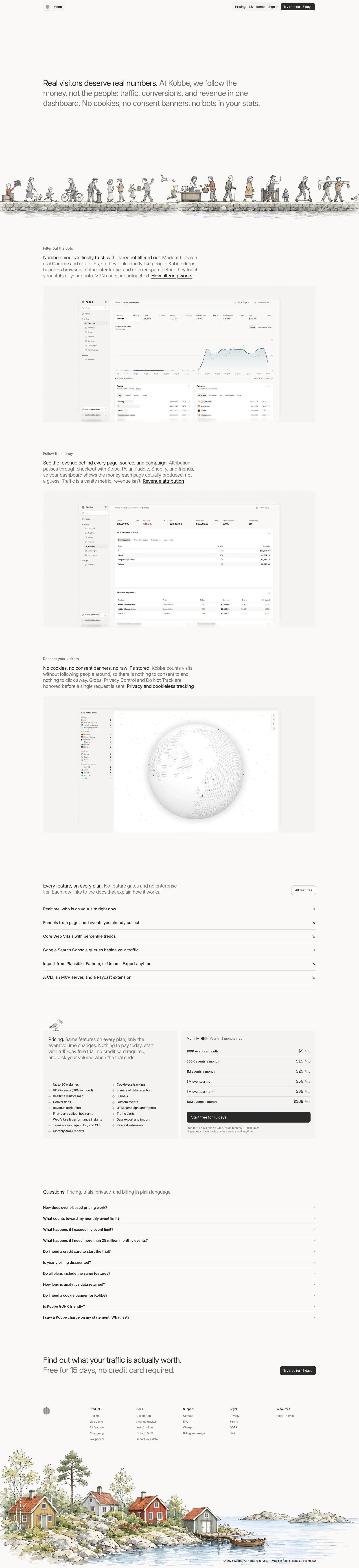Open Live demo in top navigation
Screen dimensions: 359x1568
coord(257,7)
